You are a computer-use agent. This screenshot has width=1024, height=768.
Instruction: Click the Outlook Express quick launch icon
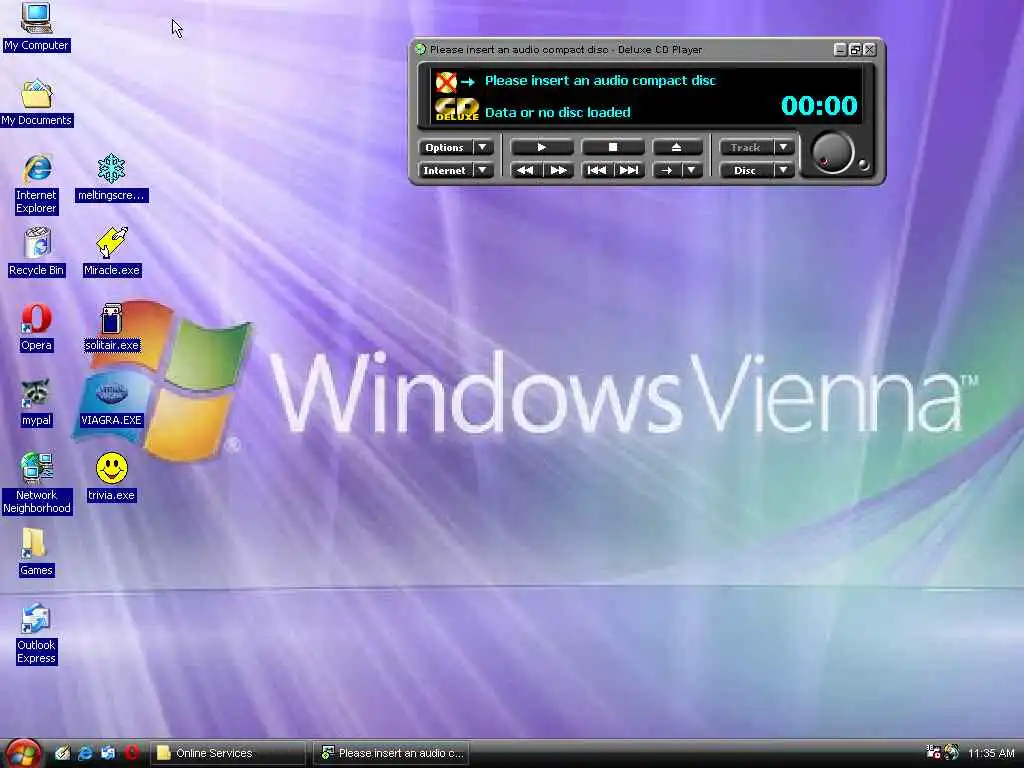pyautogui.click(x=108, y=753)
